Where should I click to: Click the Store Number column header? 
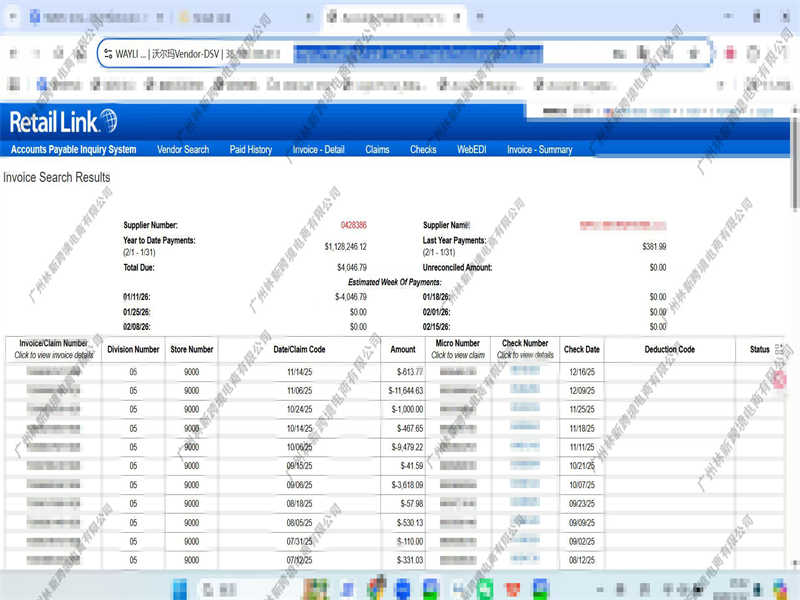coord(191,349)
